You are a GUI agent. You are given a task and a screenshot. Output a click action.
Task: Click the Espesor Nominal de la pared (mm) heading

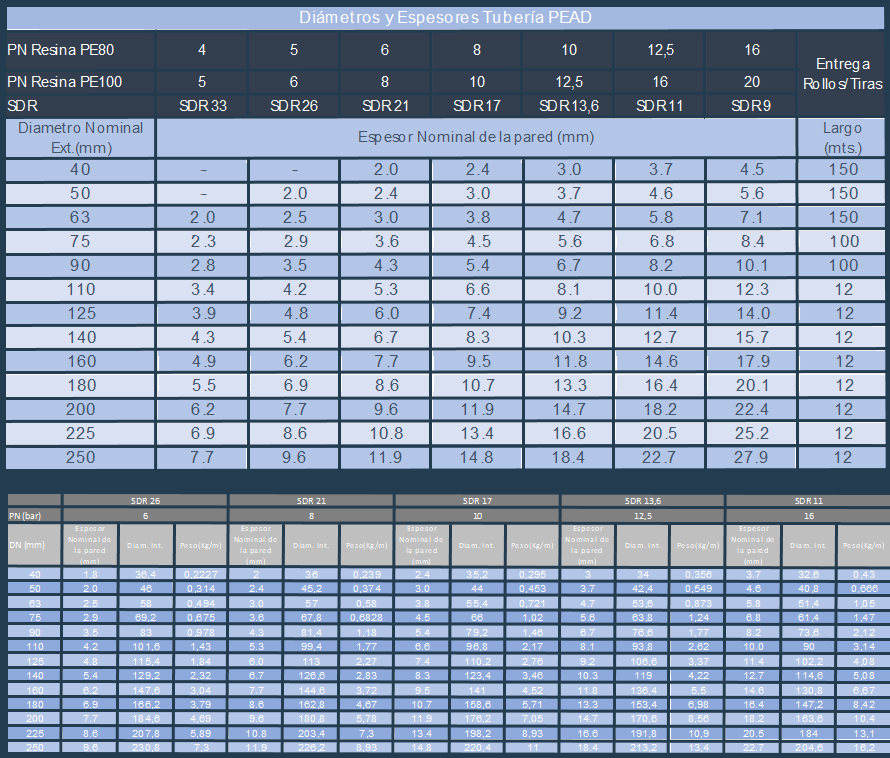(476, 136)
